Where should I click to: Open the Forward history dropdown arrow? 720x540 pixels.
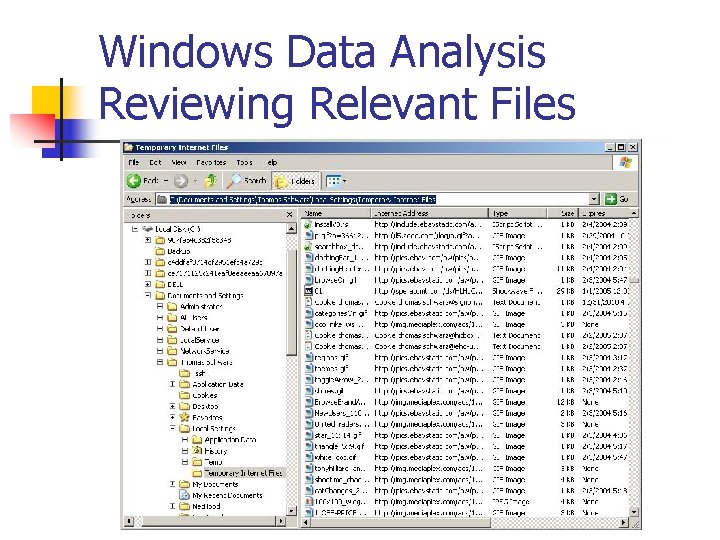pos(195,181)
